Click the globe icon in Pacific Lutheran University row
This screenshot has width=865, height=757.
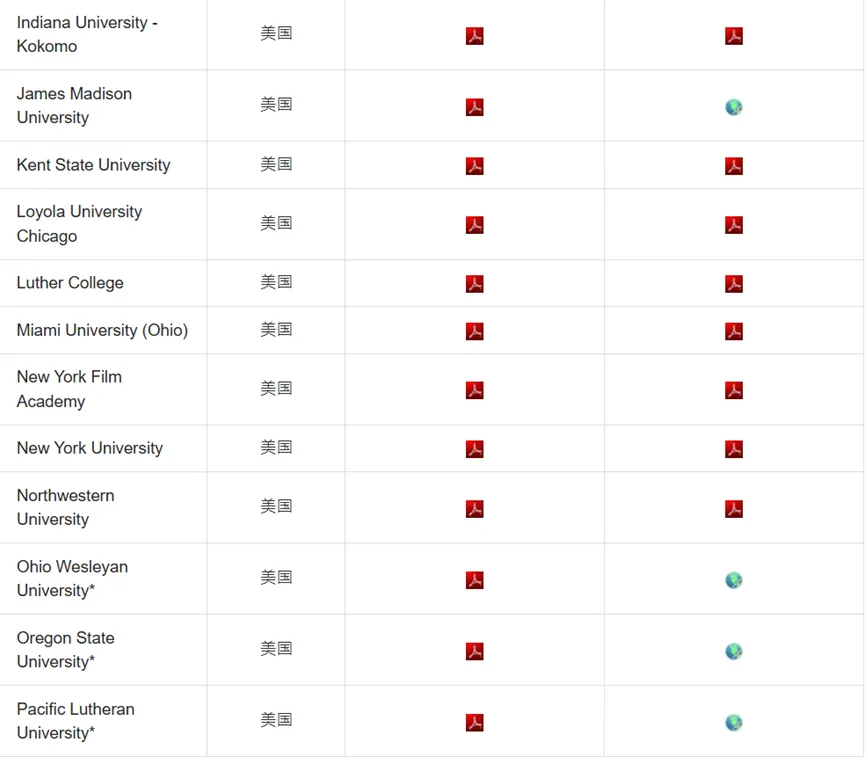pyautogui.click(x=734, y=722)
